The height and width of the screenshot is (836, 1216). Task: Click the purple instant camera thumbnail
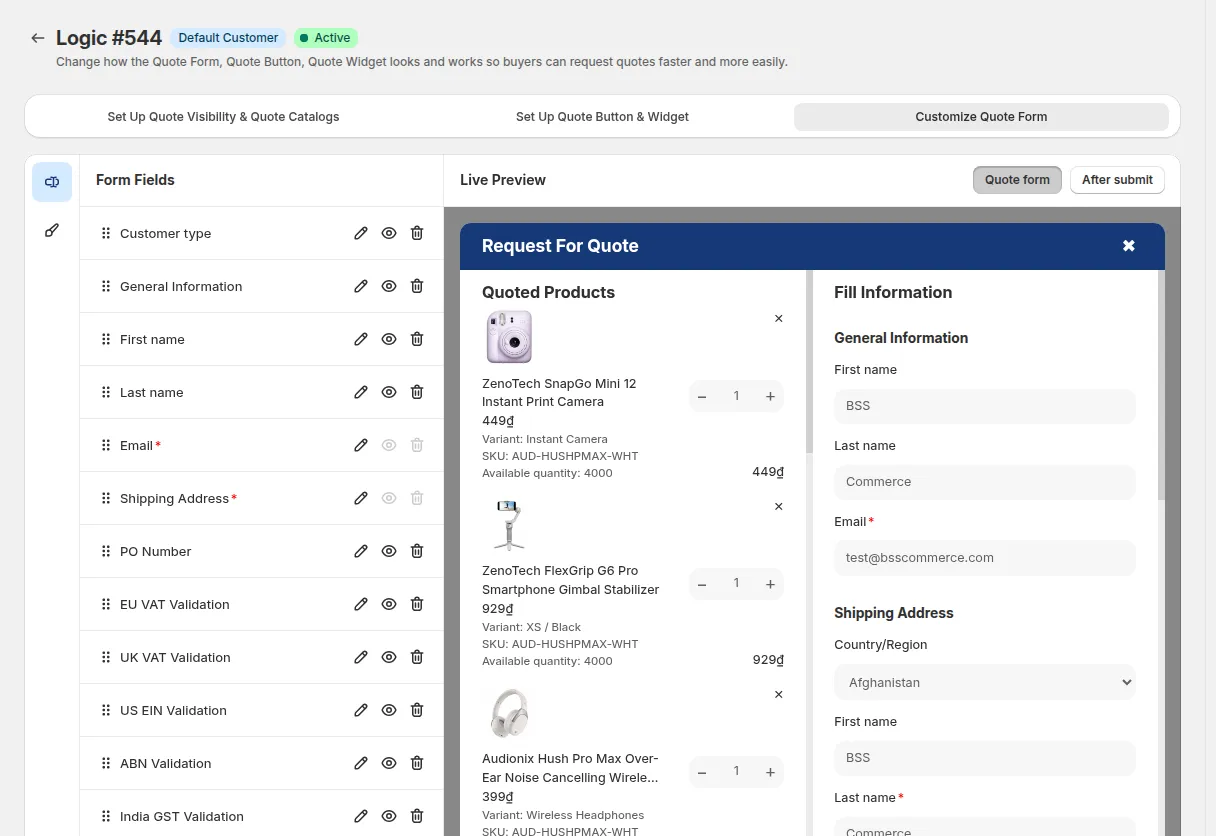pos(509,337)
